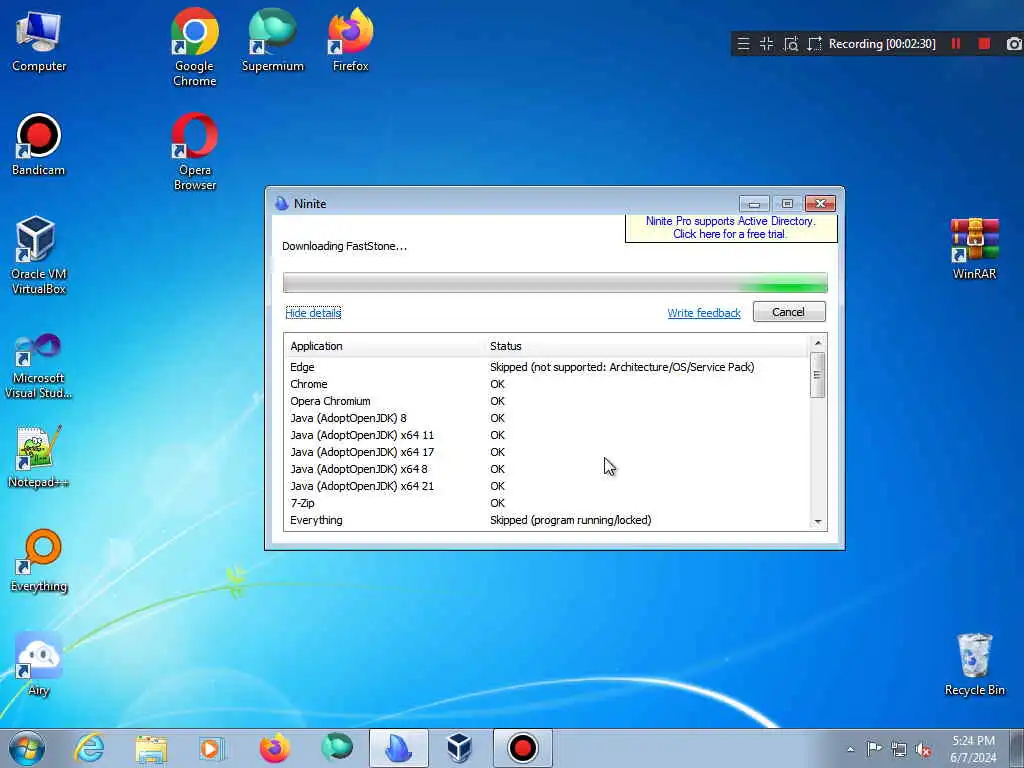Click the scroll down arrow in details list
1024x768 pixels.
(x=818, y=522)
